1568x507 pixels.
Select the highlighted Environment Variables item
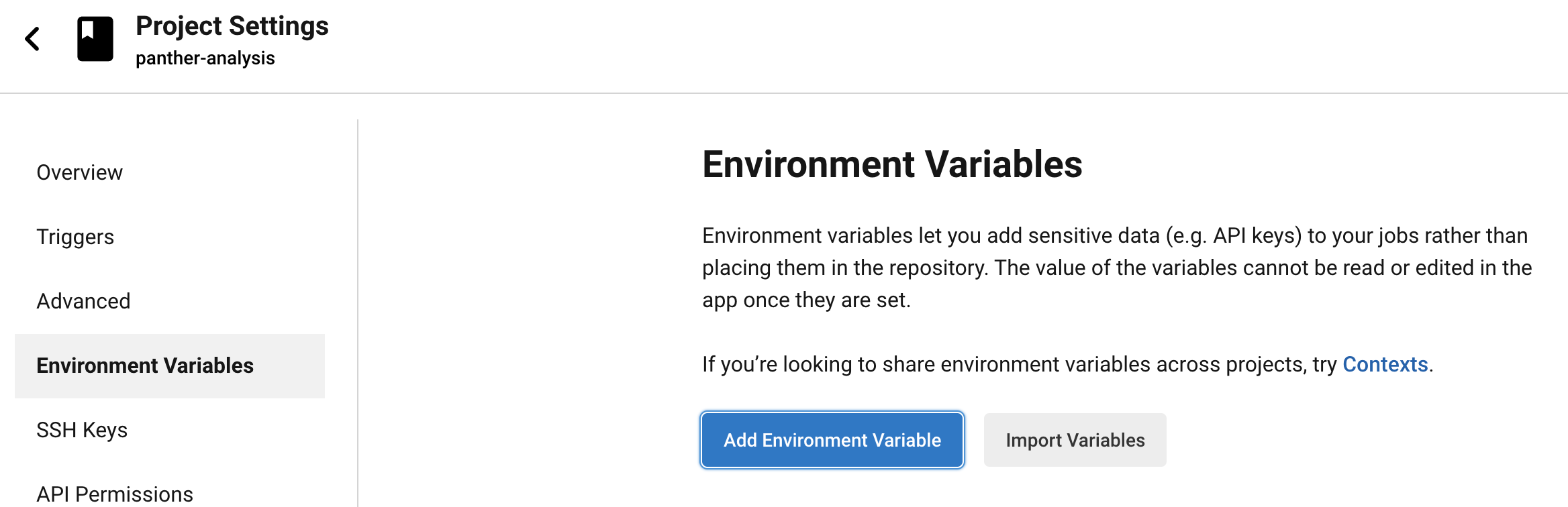(145, 366)
